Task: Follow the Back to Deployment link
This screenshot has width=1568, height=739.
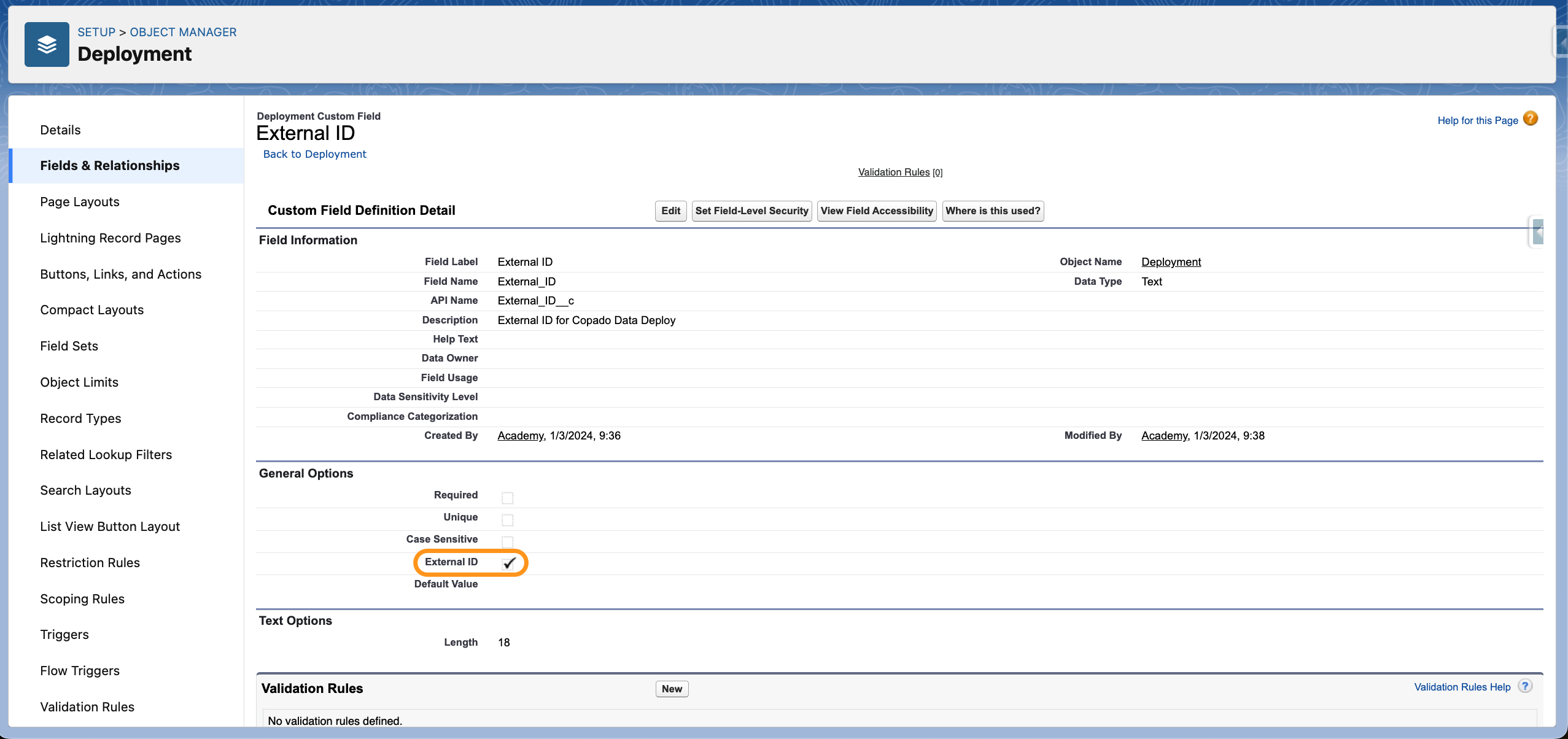Action: pos(314,154)
